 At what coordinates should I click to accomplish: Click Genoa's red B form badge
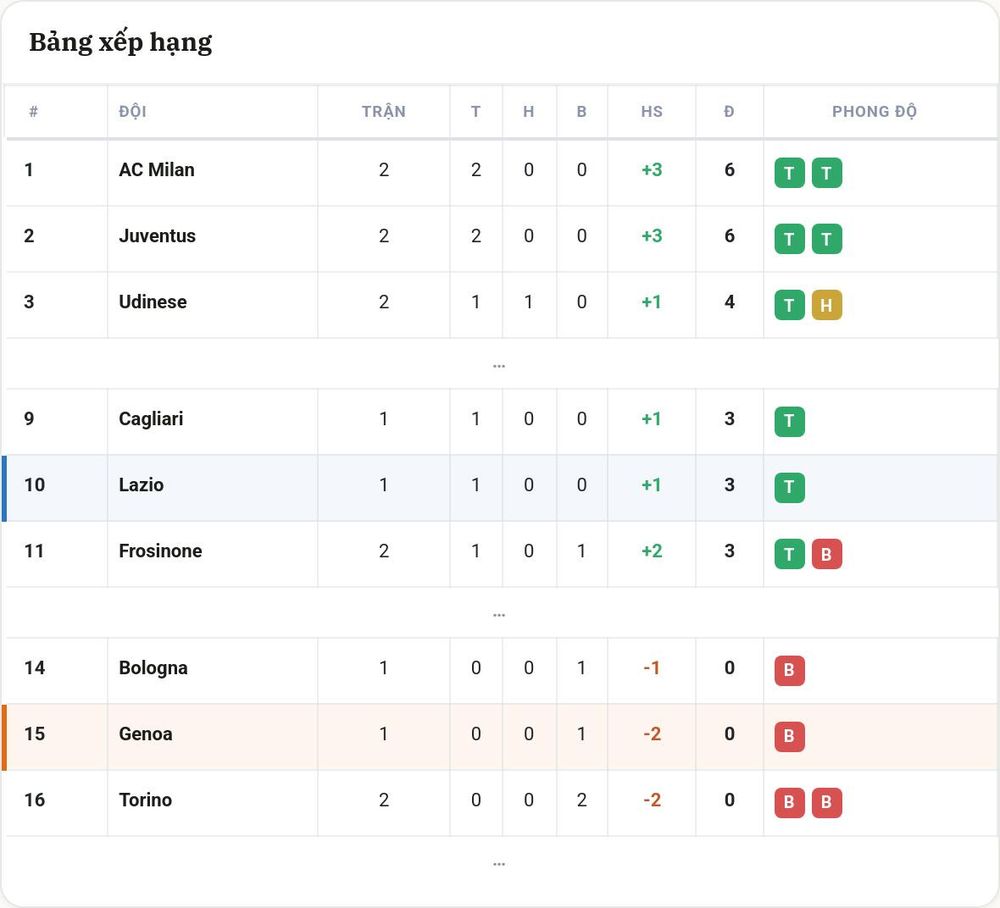tap(789, 736)
